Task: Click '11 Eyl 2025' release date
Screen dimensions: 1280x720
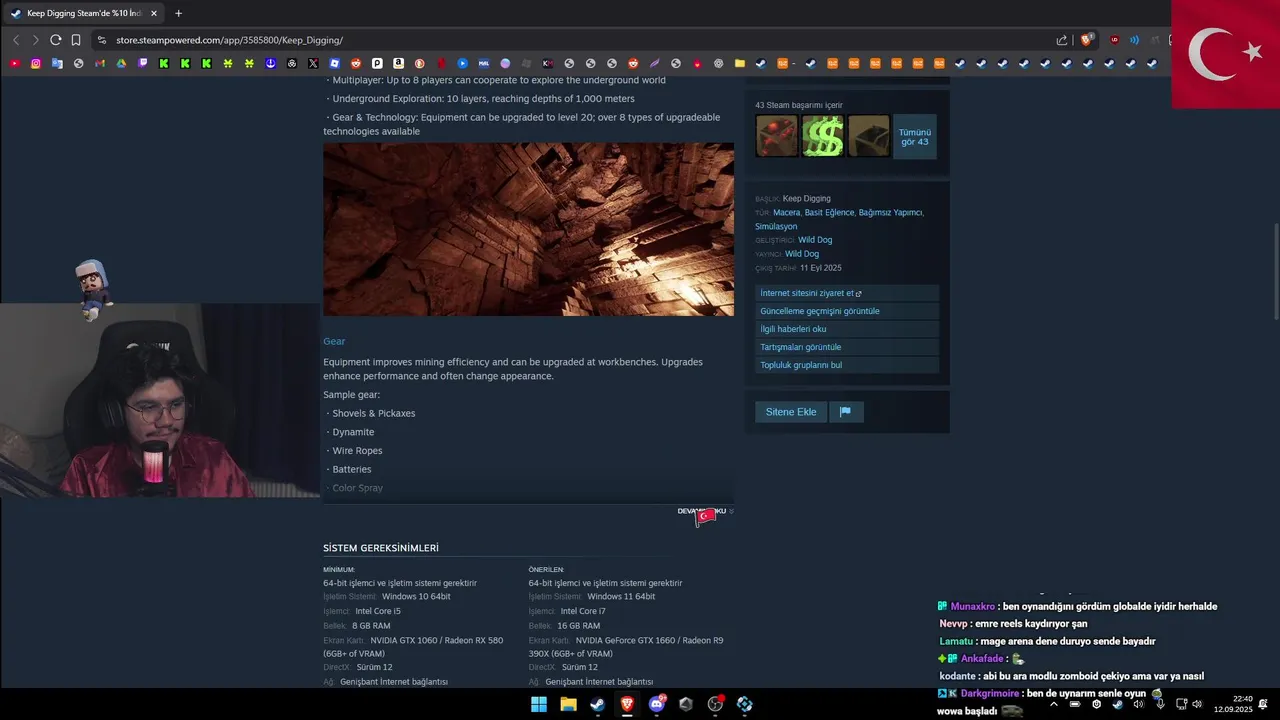Action: (820, 268)
